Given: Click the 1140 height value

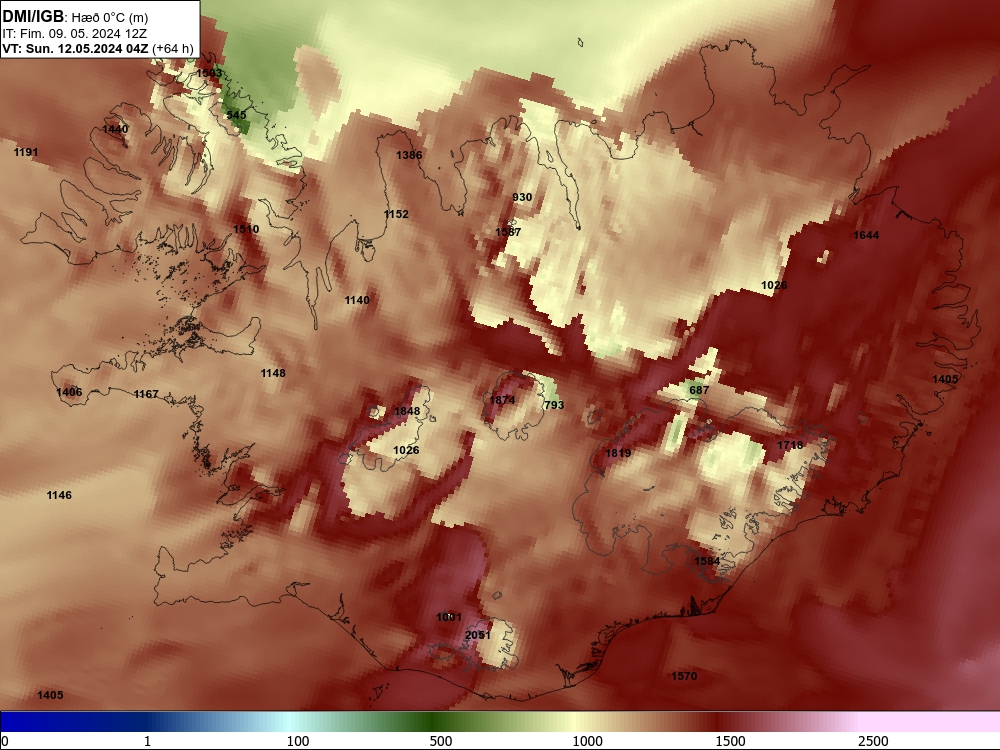Looking at the screenshot, I should (x=357, y=300).
